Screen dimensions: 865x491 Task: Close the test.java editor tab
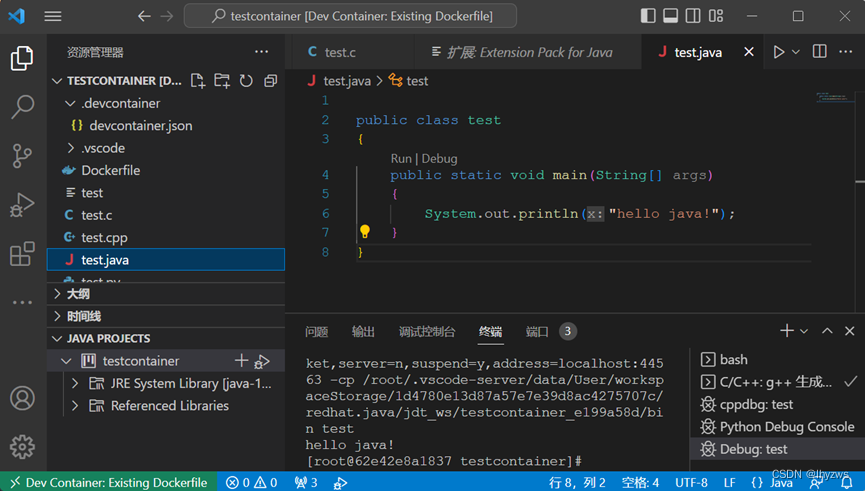[749, 52]
